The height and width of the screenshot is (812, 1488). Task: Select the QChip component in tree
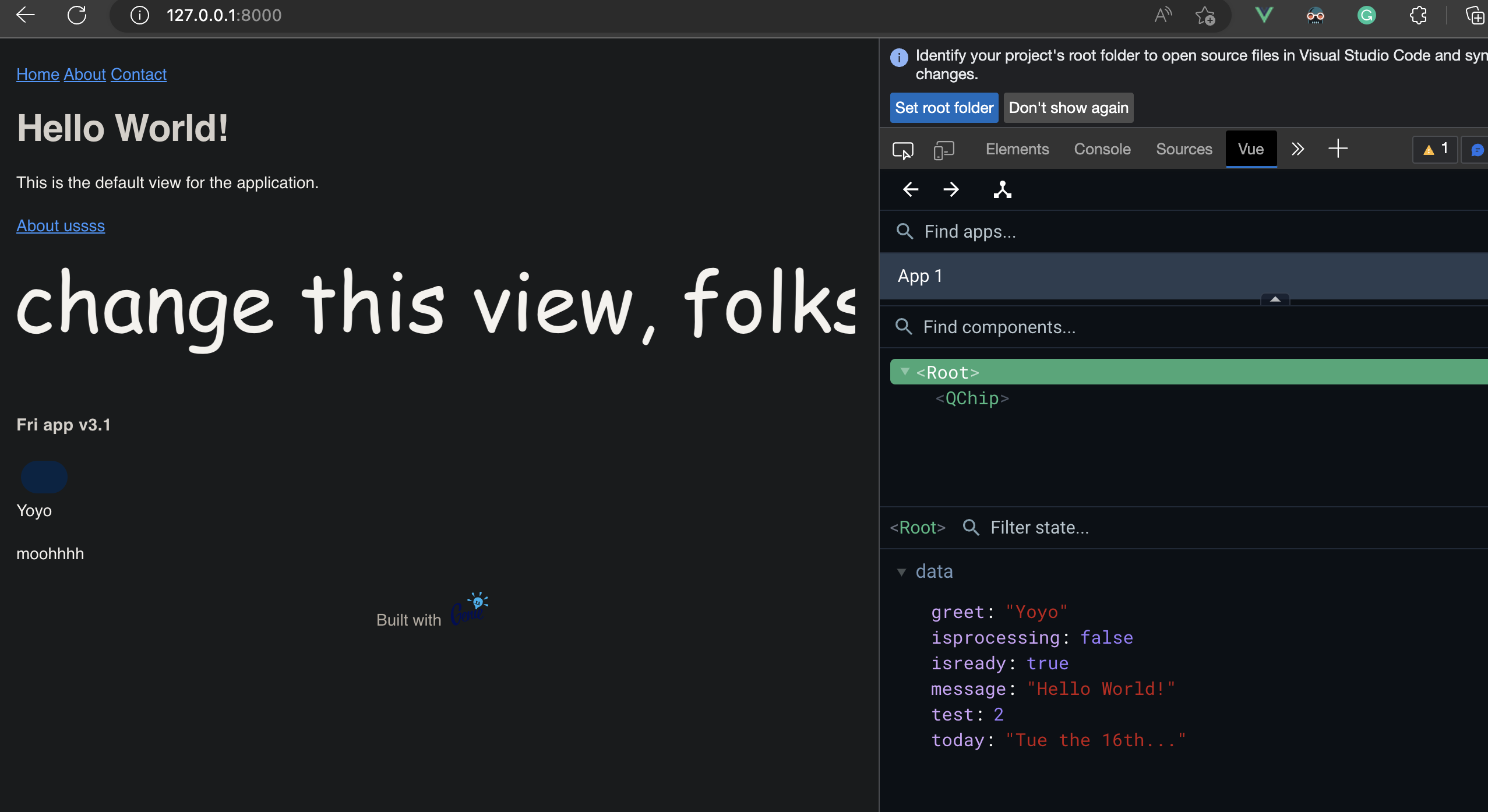(x=972, y=398)
